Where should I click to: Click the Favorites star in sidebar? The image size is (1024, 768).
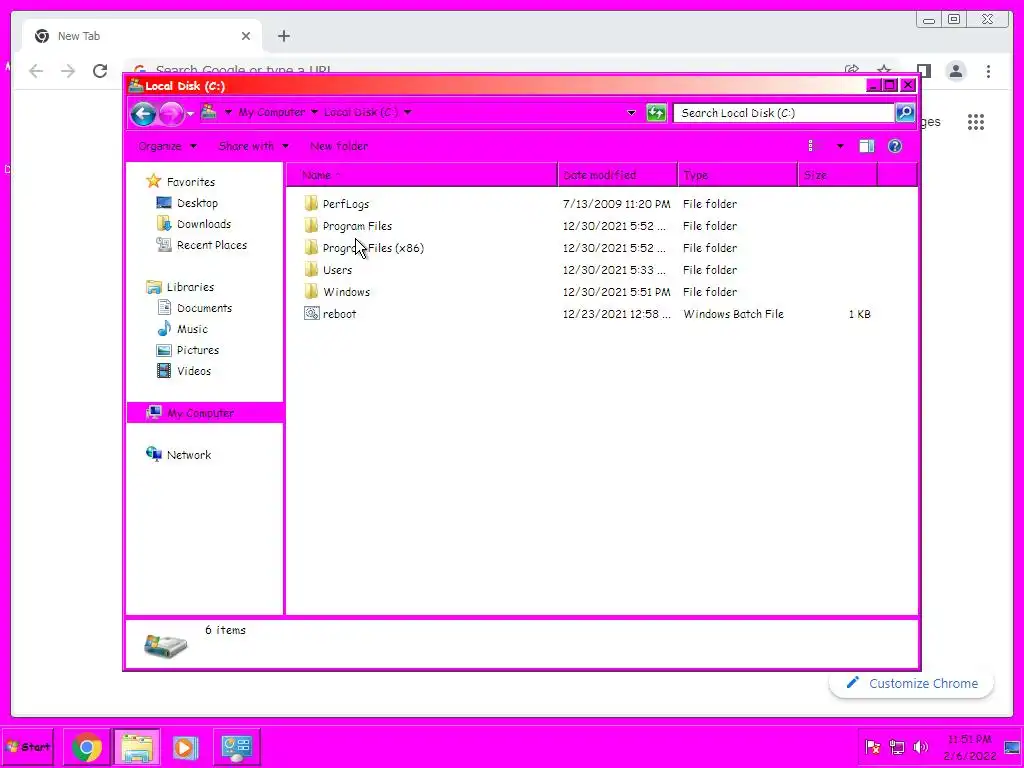pyautogui.click(x=153, y=181)
